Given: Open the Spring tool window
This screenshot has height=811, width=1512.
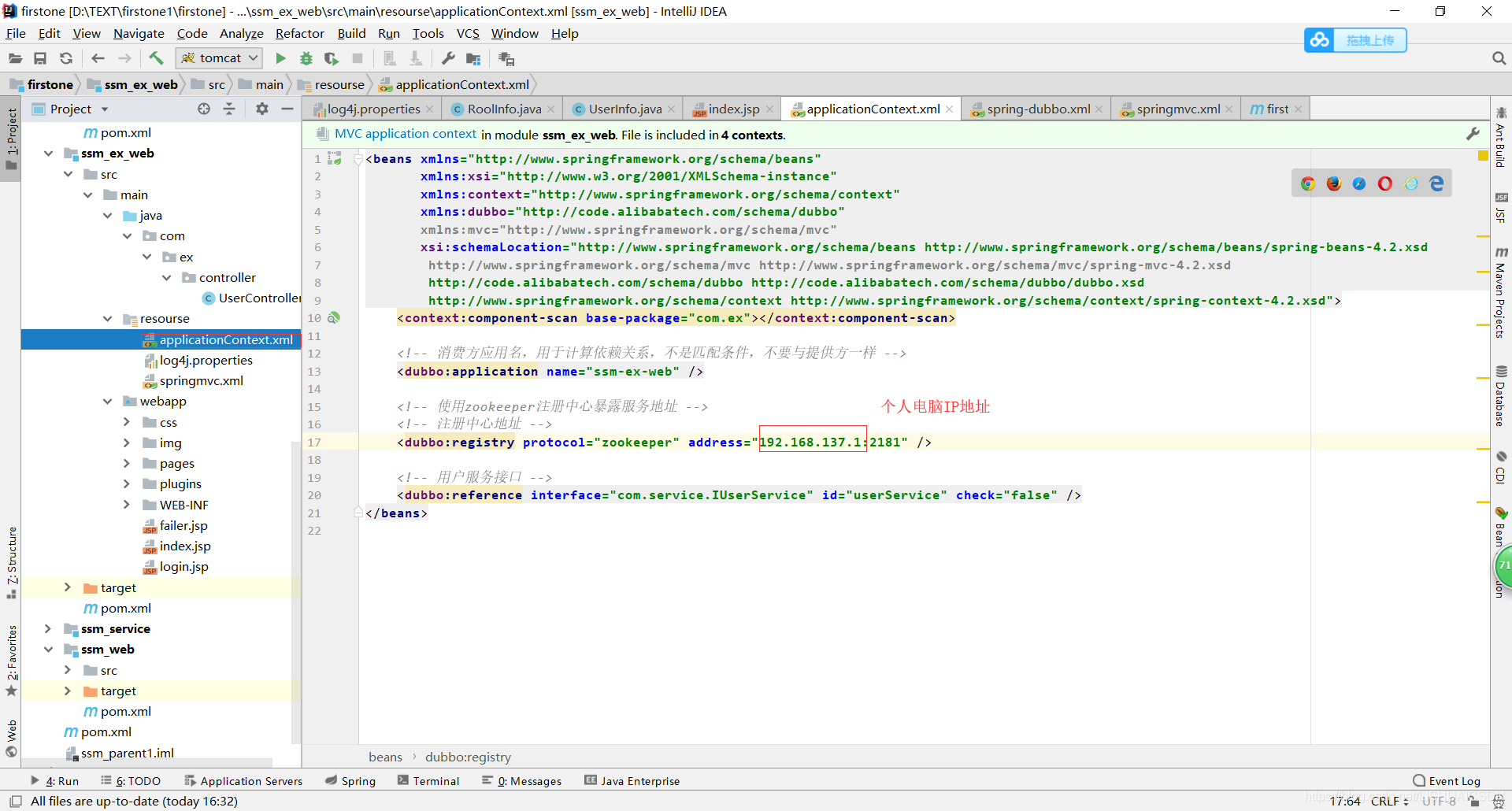Looking at the screenshot, I should 351,781.
